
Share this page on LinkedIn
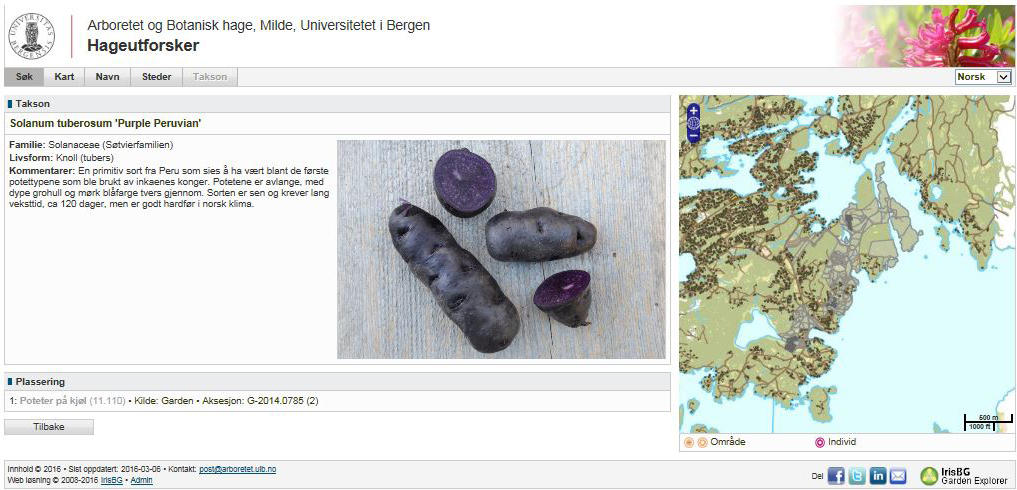[878, 476]
